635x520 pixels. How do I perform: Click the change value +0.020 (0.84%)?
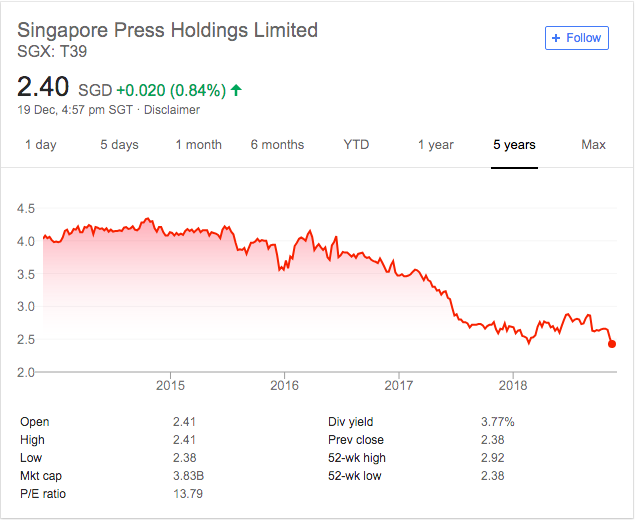(171, 90)
